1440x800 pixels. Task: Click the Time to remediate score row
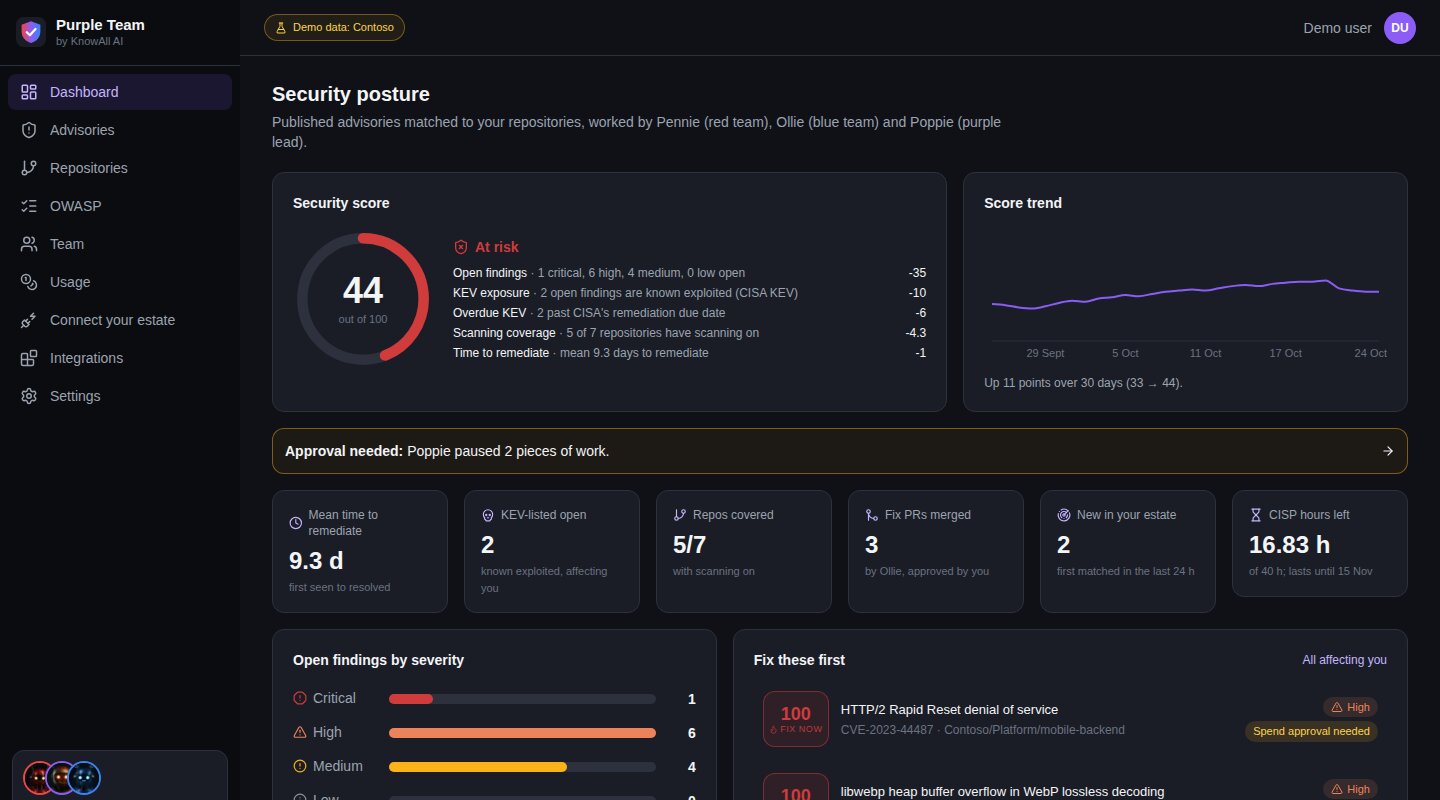pos(689,353)
